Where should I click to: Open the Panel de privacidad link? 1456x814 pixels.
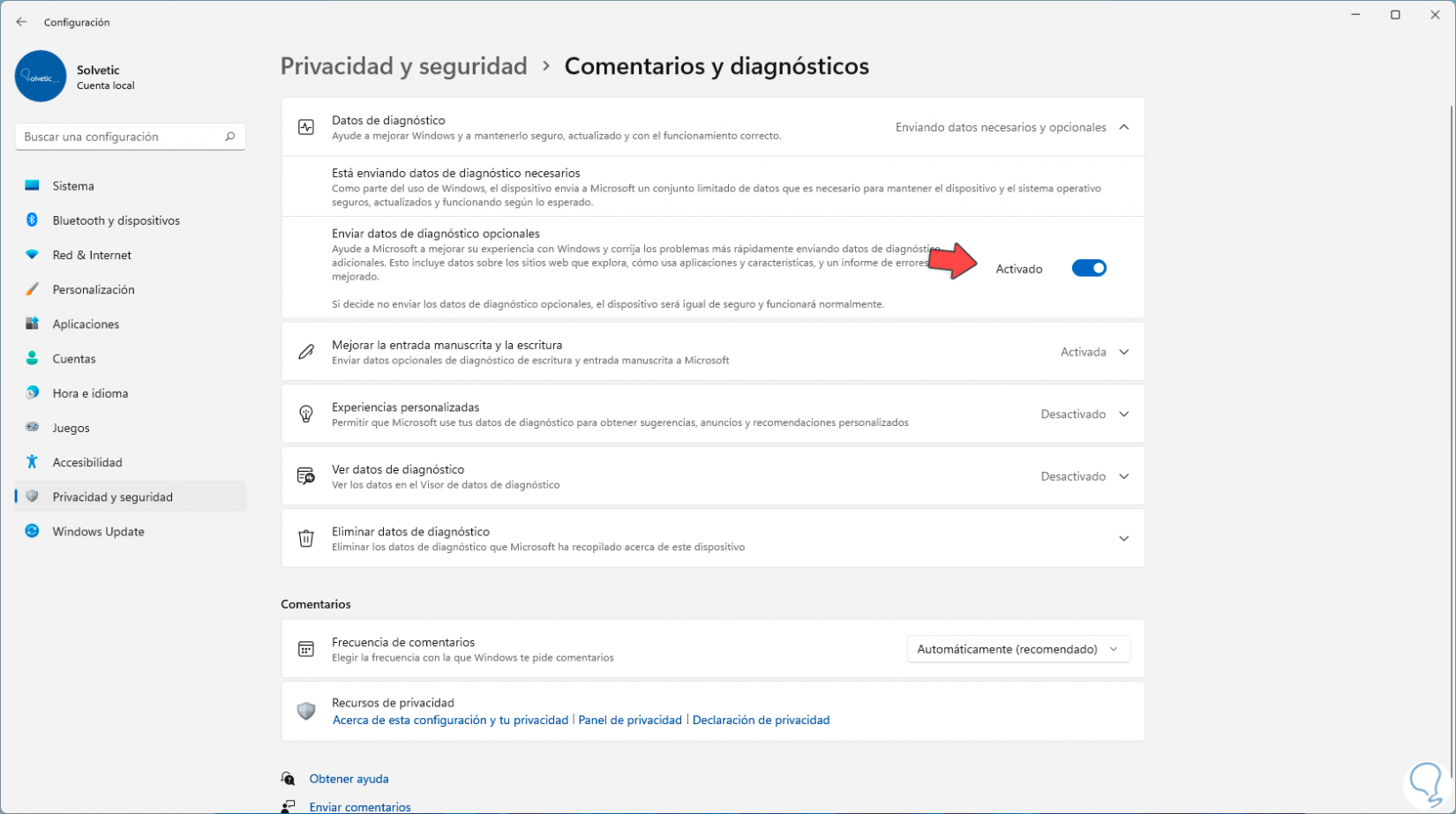(630, 721)
